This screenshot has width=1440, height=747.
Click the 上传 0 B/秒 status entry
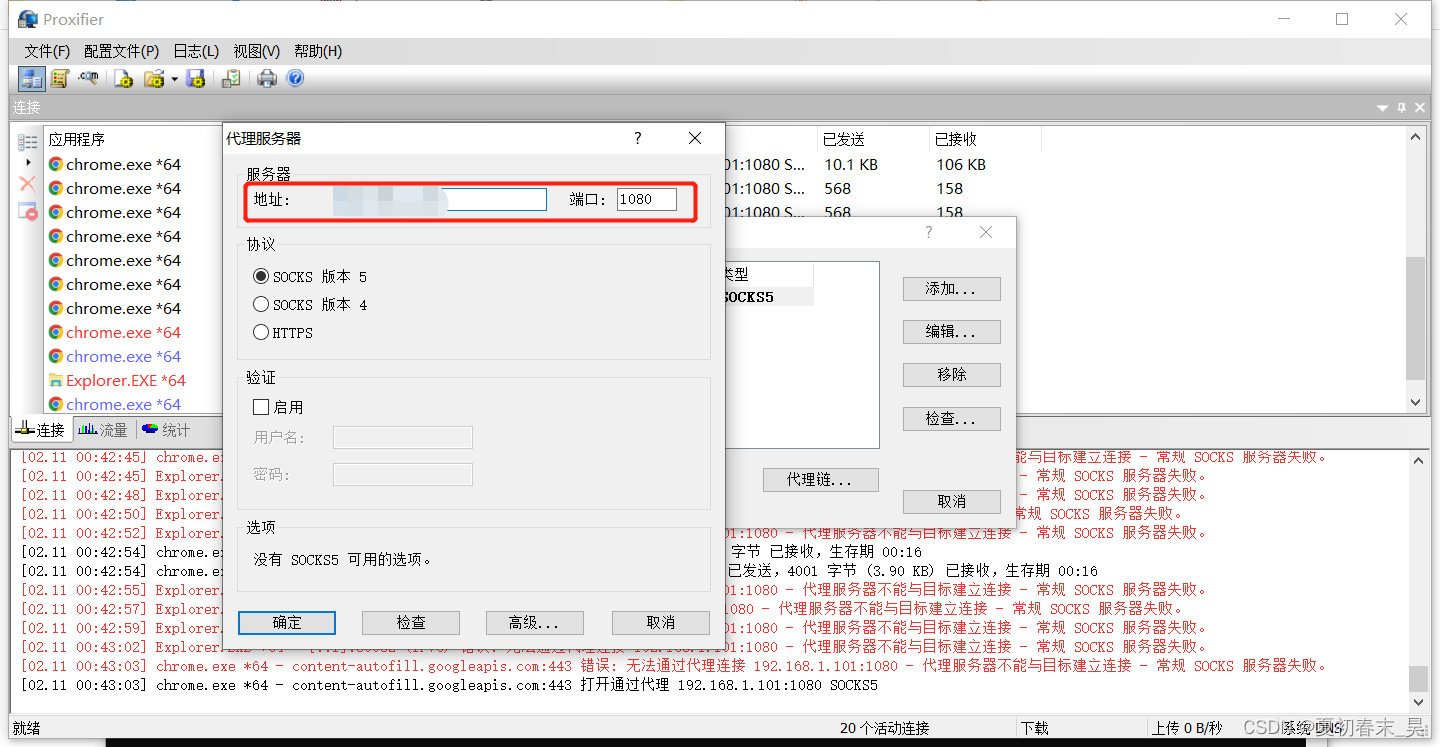[x=1187, y=728]
